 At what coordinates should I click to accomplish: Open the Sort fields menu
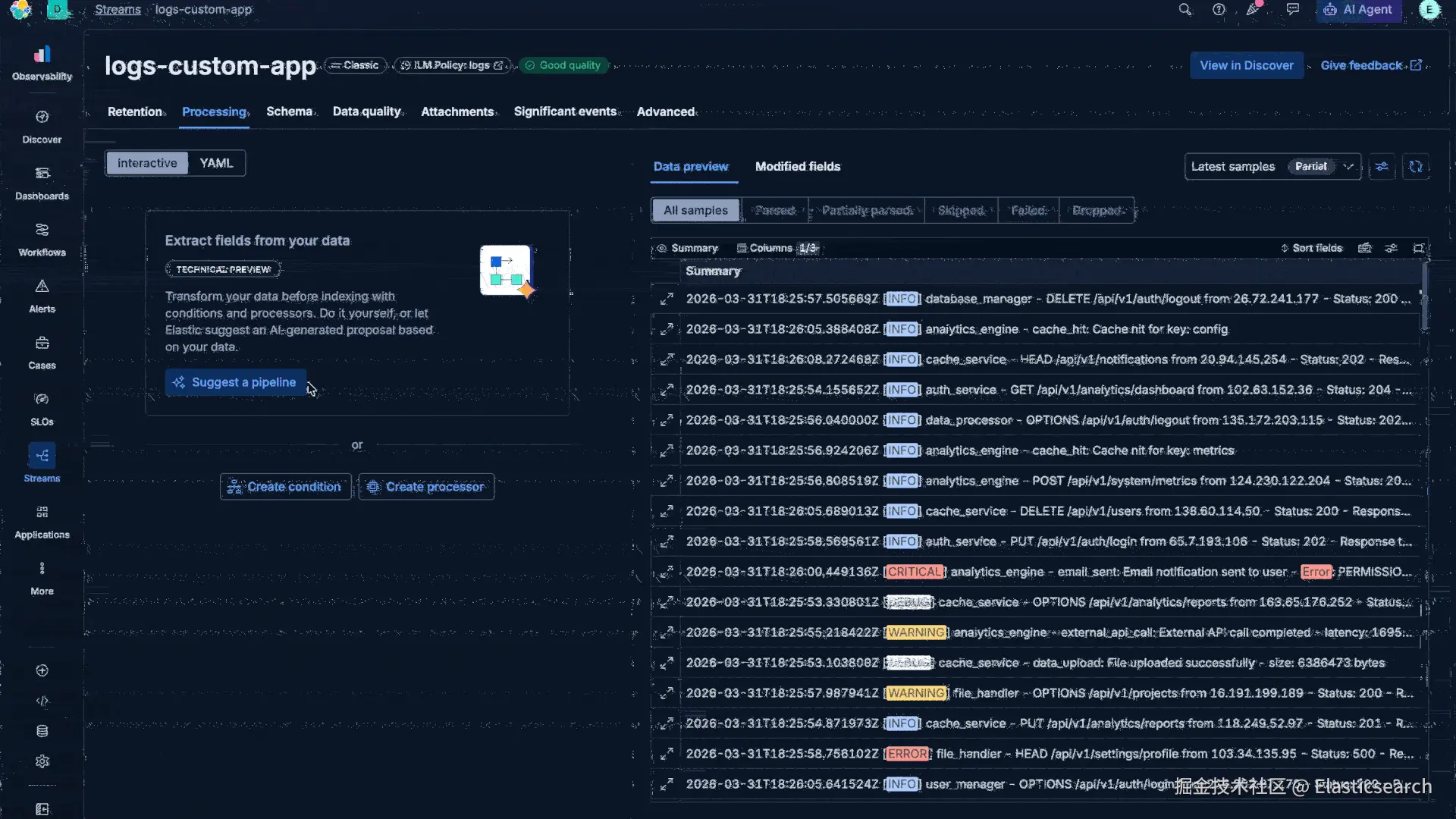click(x=1311, y=248)
